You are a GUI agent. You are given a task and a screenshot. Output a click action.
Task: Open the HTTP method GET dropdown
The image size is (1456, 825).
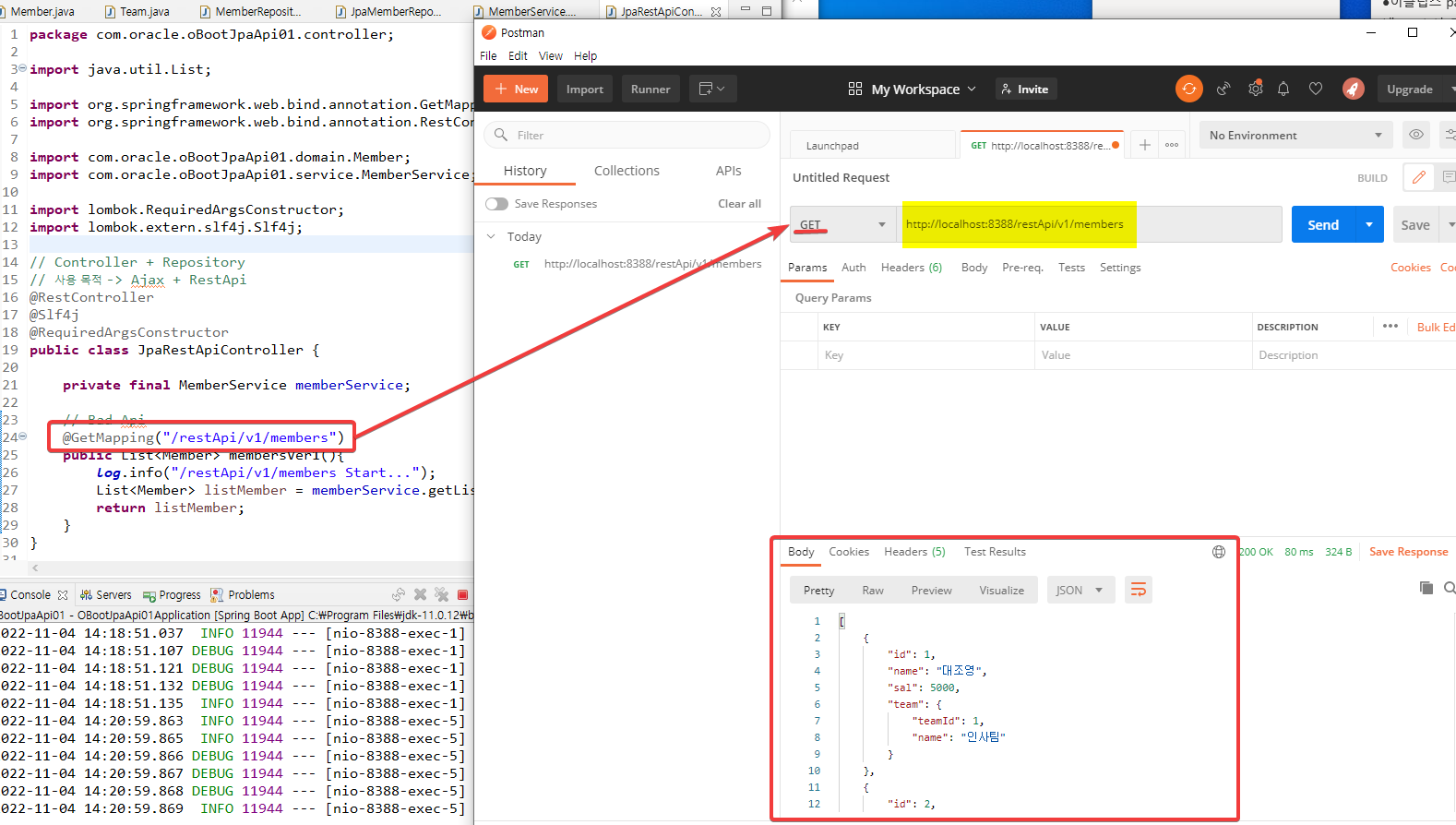pyautogui.click(x=843, y=224)
